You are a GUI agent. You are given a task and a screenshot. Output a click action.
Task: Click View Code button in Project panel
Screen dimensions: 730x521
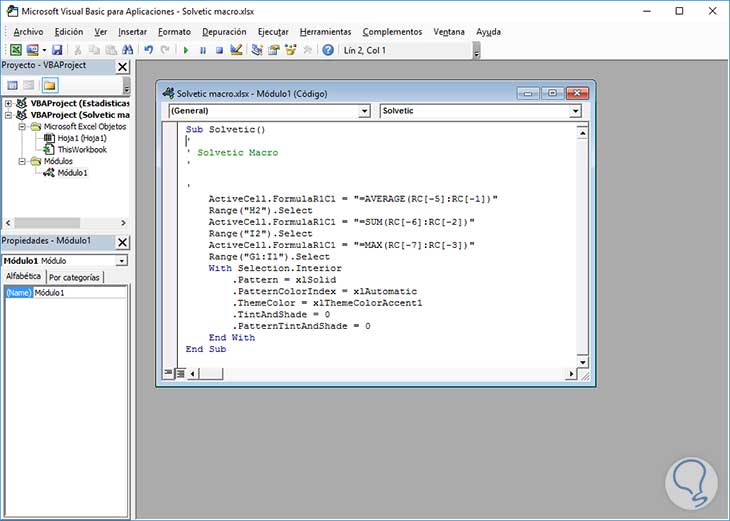click(x=12, y=85)
